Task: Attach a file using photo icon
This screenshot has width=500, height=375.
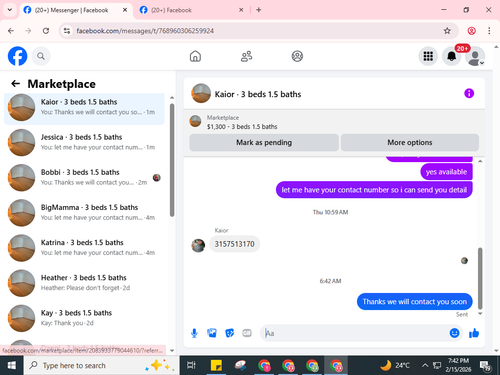Action: click(x=212, y=333)
